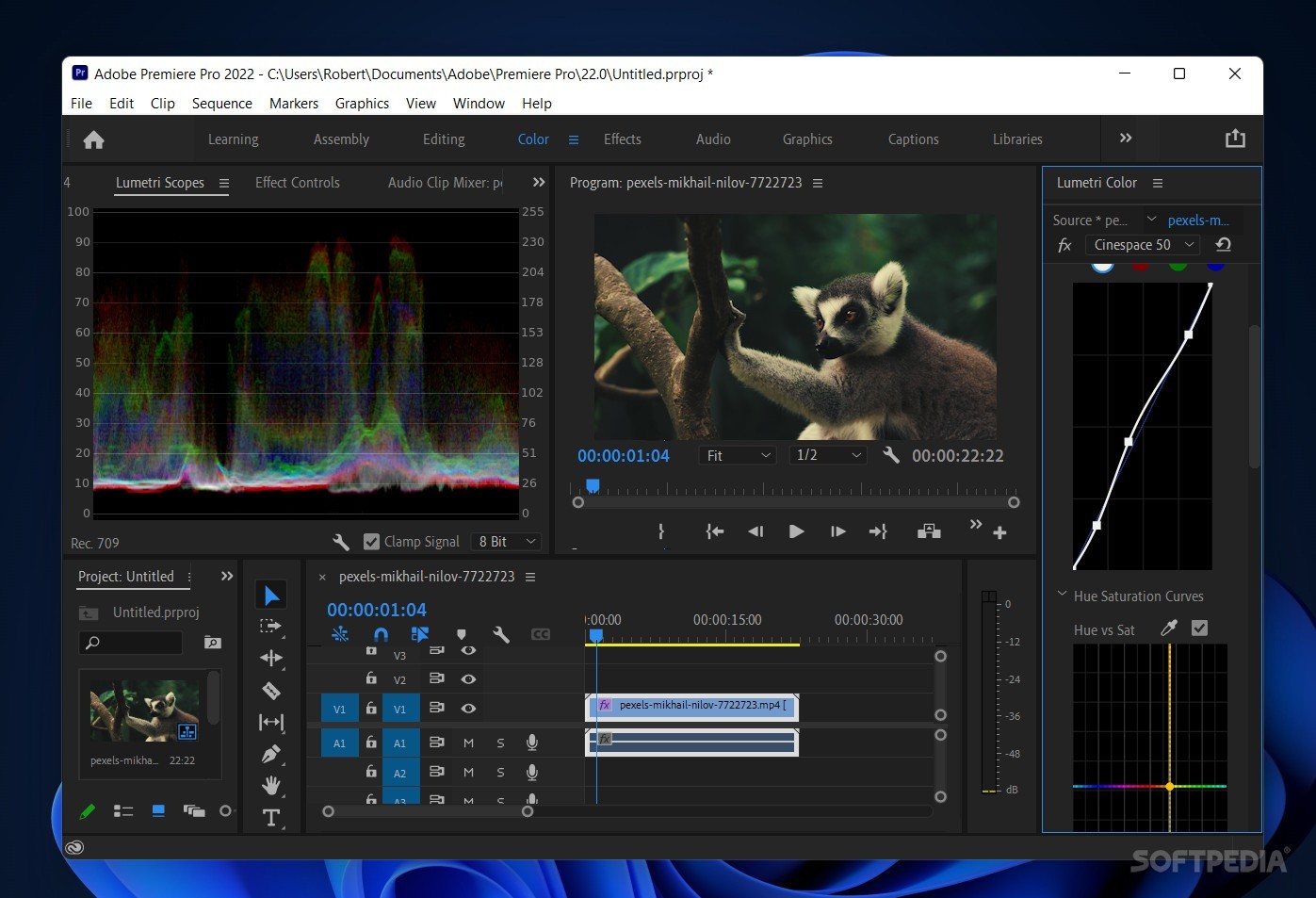Open Lumetri Scopes wrench settings
The width and height of the screenshot is (1316, 898).
(341, 542)
